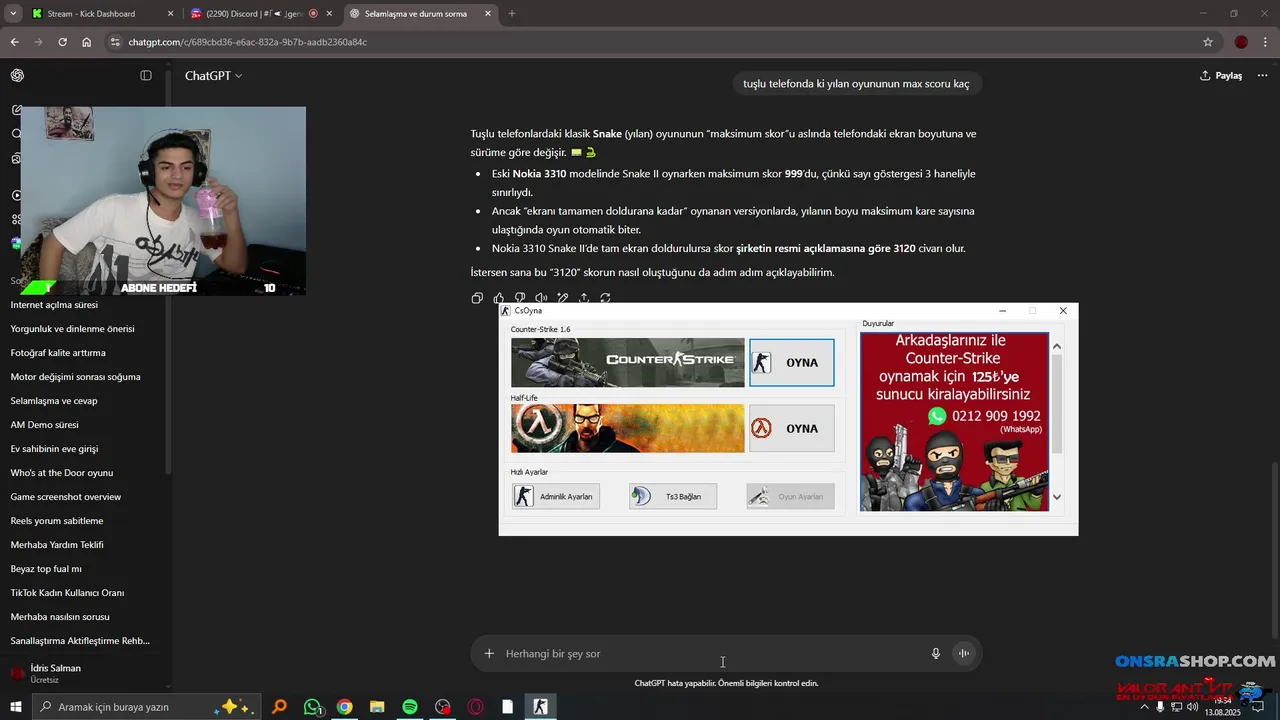
Task: Attach a file with the plus icon
Action: point(489,653)
